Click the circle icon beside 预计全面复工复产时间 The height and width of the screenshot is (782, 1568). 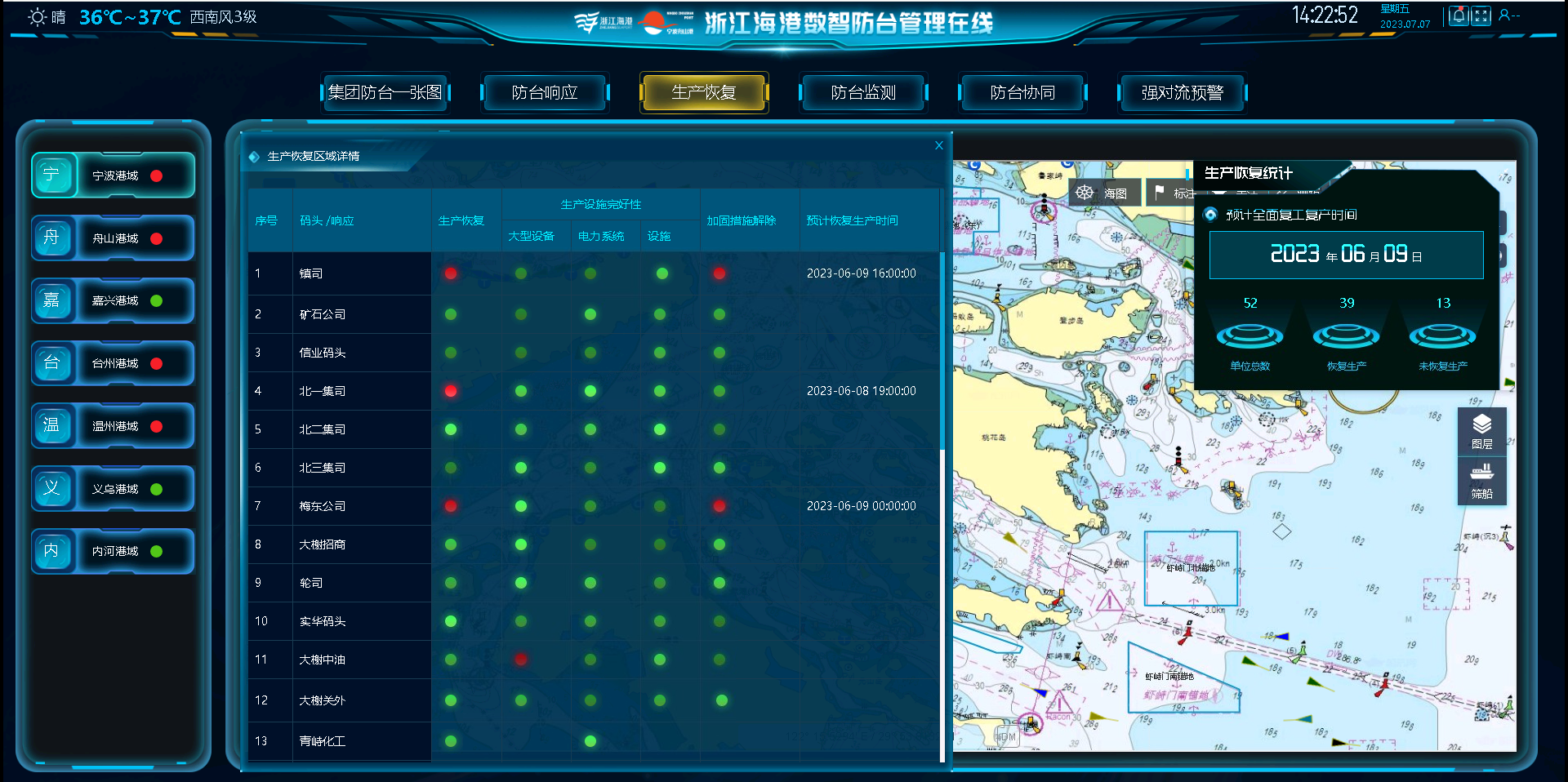pos(1211,215)
